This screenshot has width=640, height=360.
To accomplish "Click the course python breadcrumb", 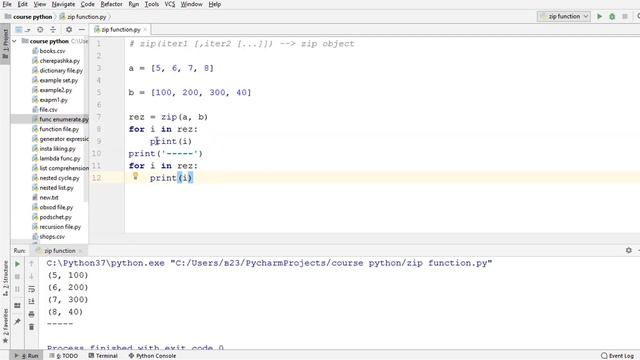I will 29,17.
